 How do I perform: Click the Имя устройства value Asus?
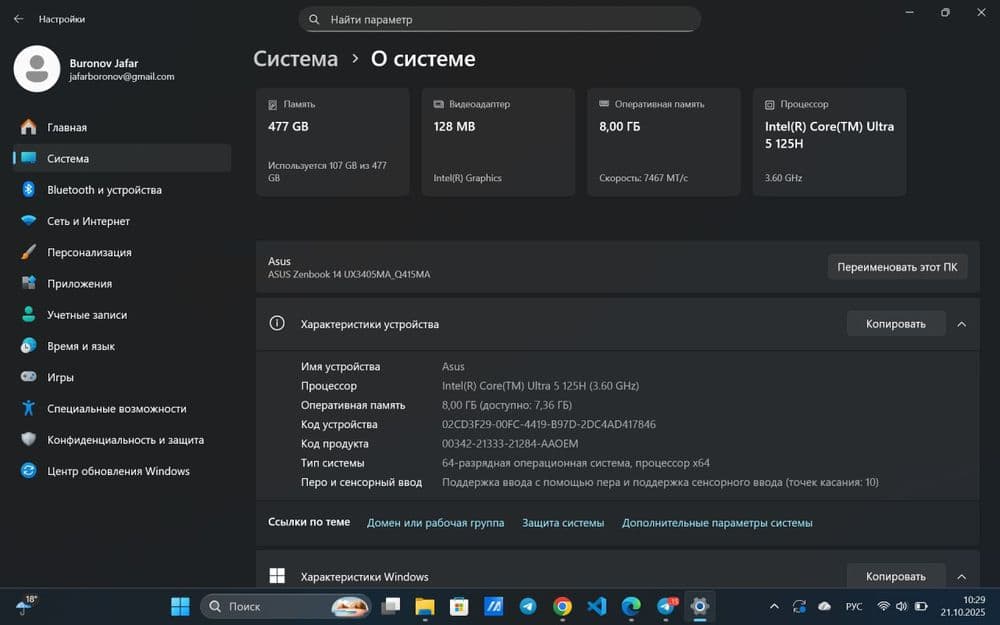click(x=453, y=366)
